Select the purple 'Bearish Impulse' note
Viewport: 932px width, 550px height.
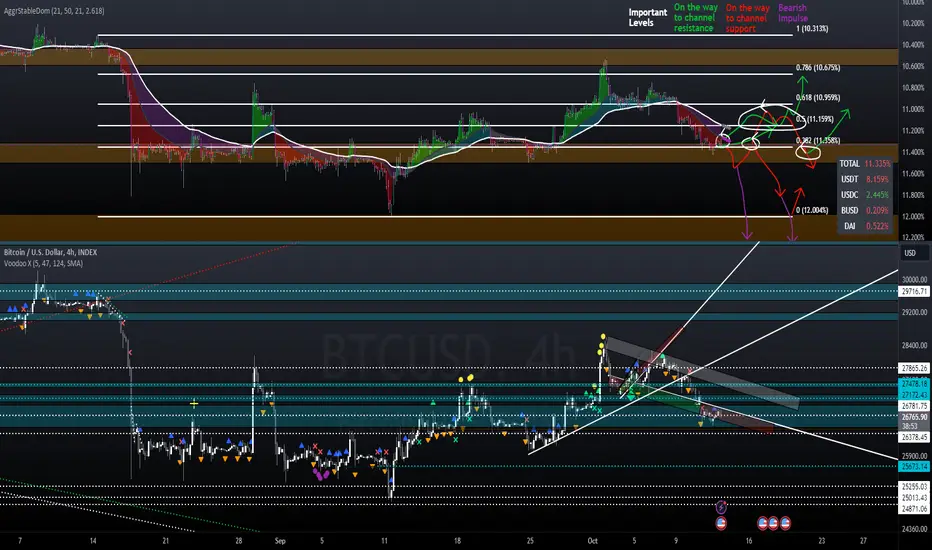[792, 13]
